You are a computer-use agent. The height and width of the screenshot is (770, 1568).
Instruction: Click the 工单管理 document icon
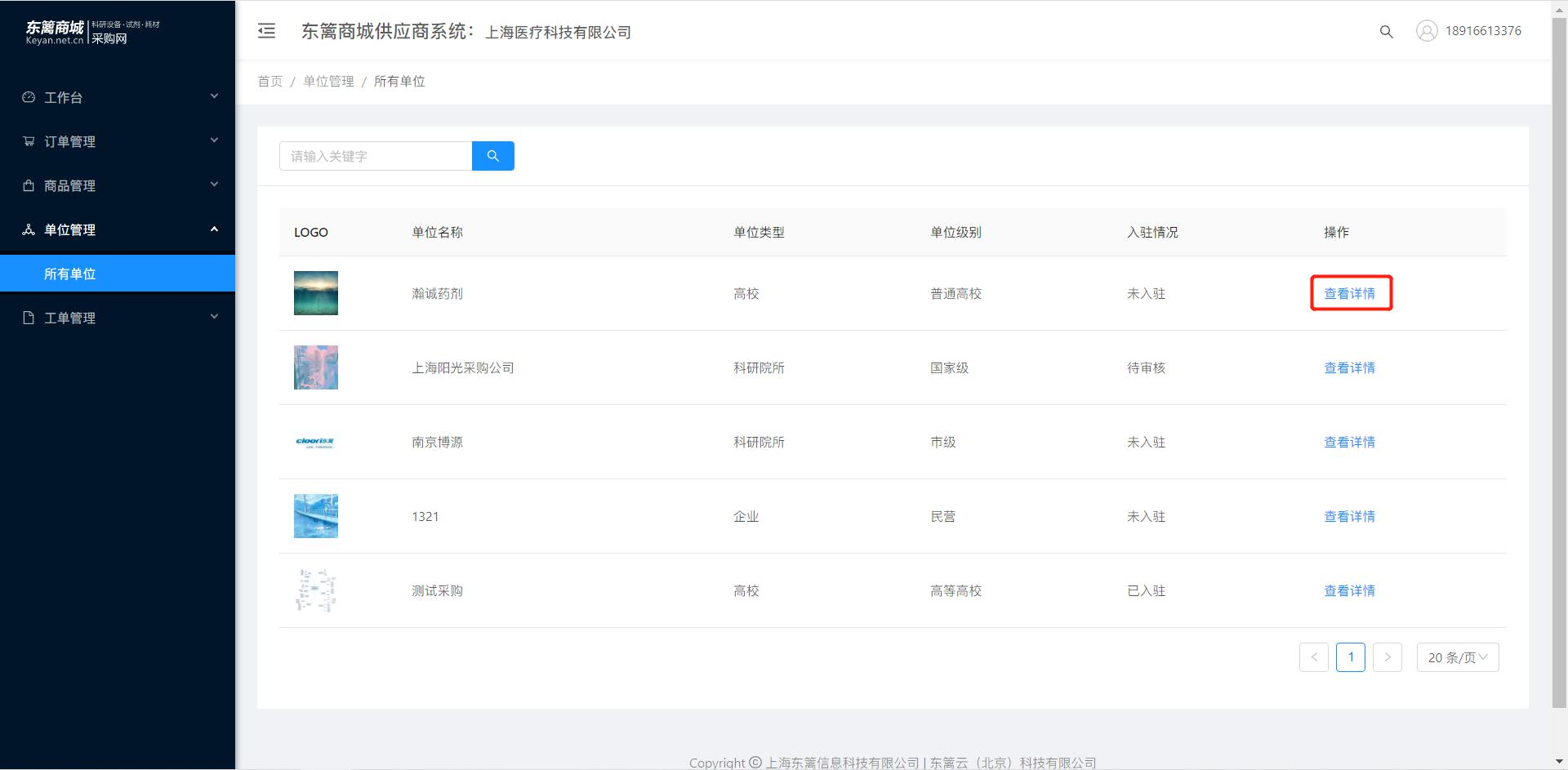(29, 318)
